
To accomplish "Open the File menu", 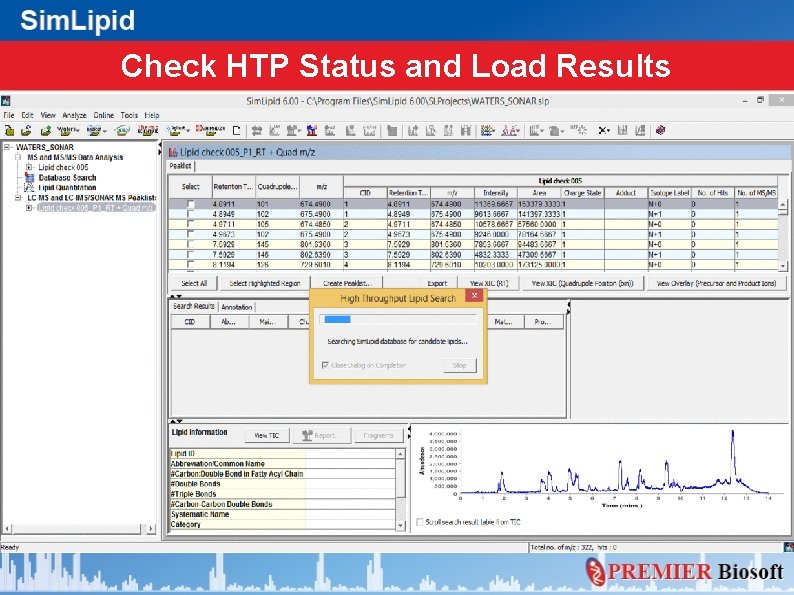I will [x=9, y=115].
